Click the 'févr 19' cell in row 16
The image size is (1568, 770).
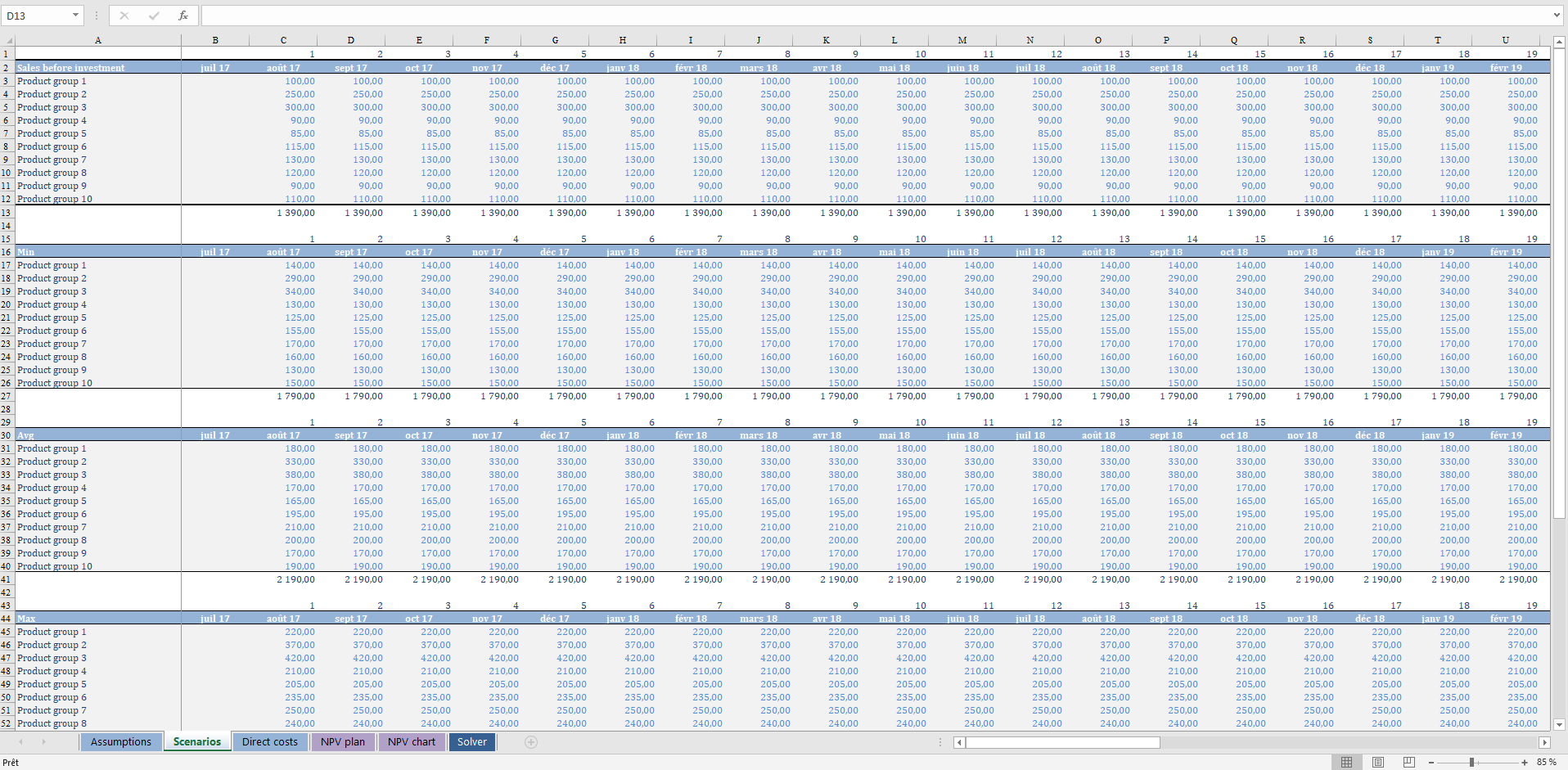(x=1506, y=252)
